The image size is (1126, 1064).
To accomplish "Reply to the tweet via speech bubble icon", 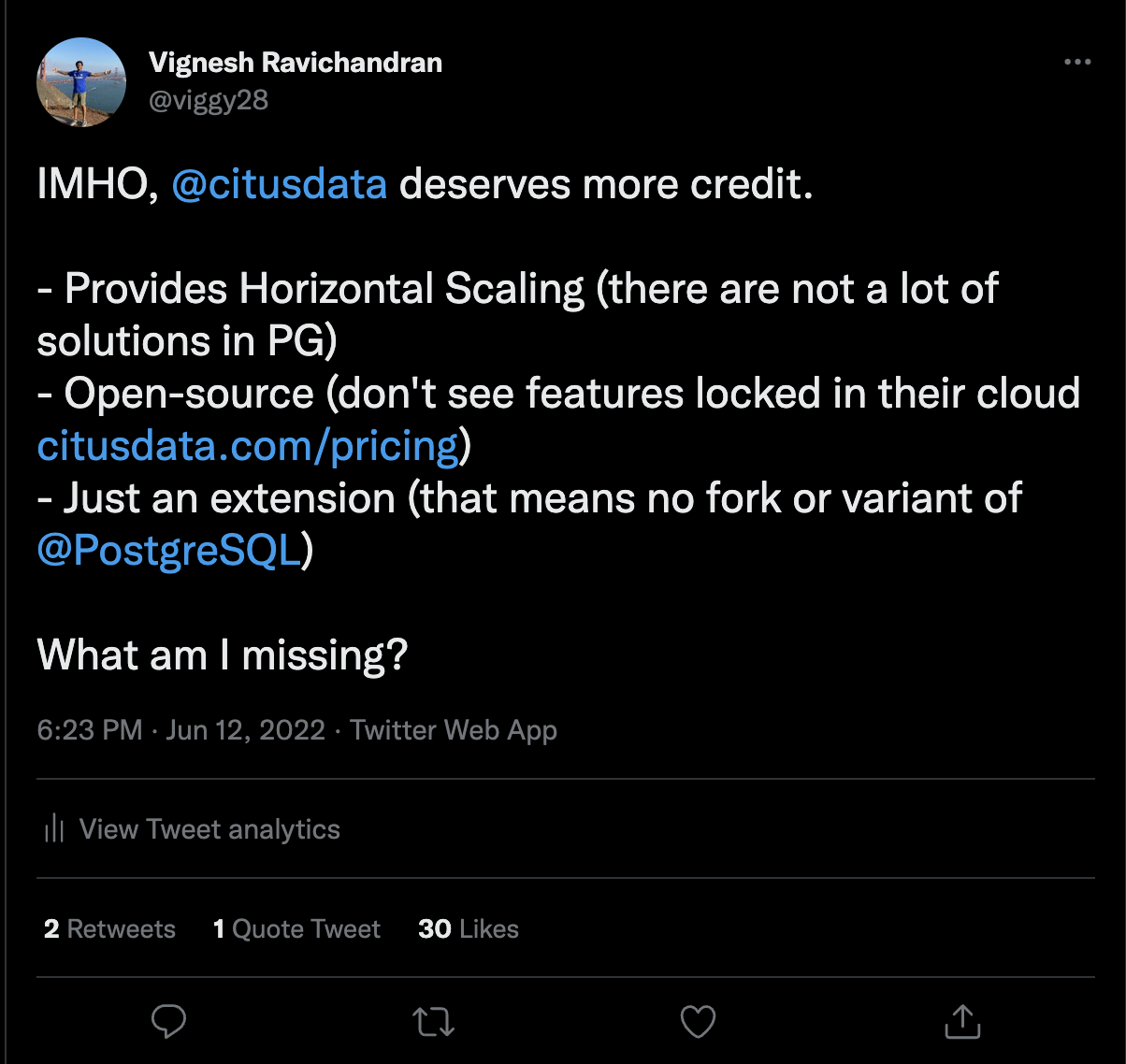I will (x=168, y=1021).
